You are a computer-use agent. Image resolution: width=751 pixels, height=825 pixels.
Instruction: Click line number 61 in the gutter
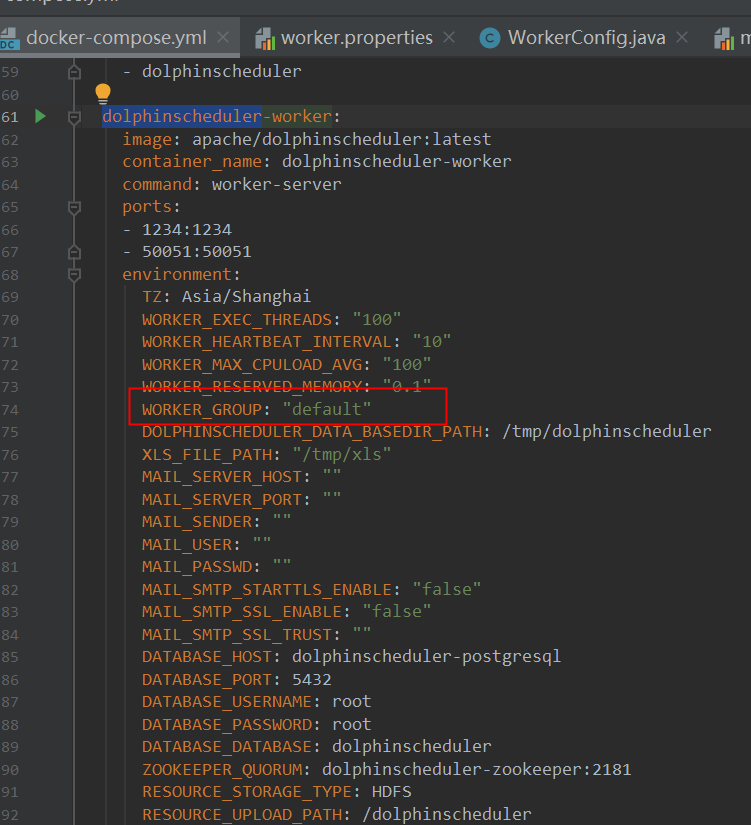pyautogui.click(x=10, y=117)
